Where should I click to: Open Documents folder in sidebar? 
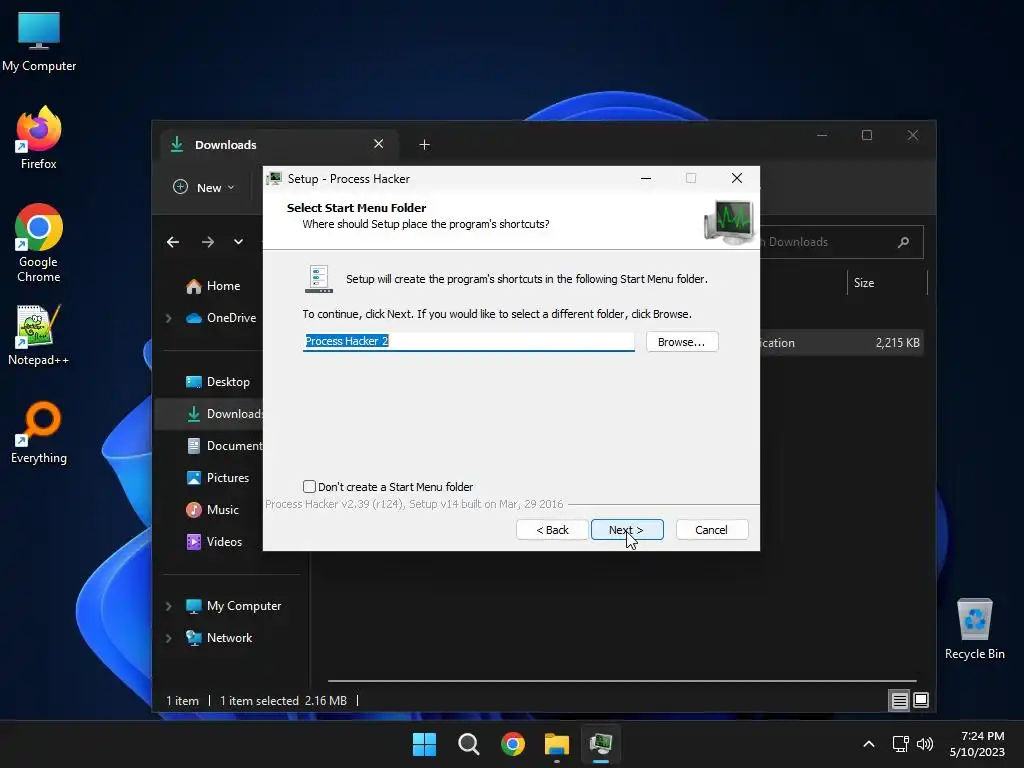click(223, 446)
